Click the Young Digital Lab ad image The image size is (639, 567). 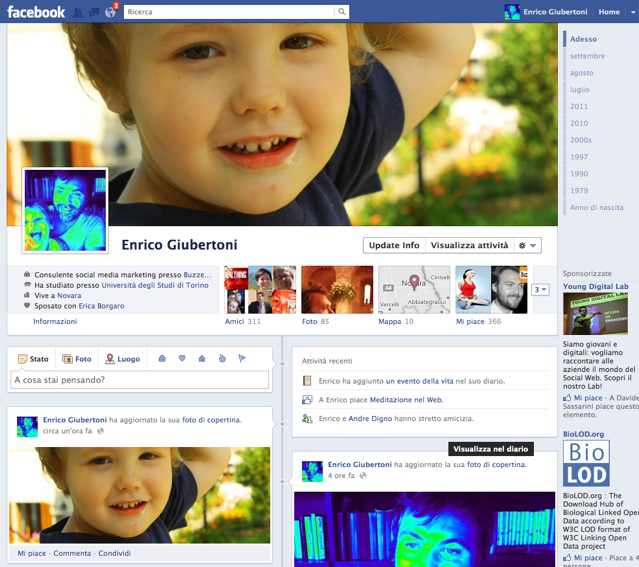(595, 314)
